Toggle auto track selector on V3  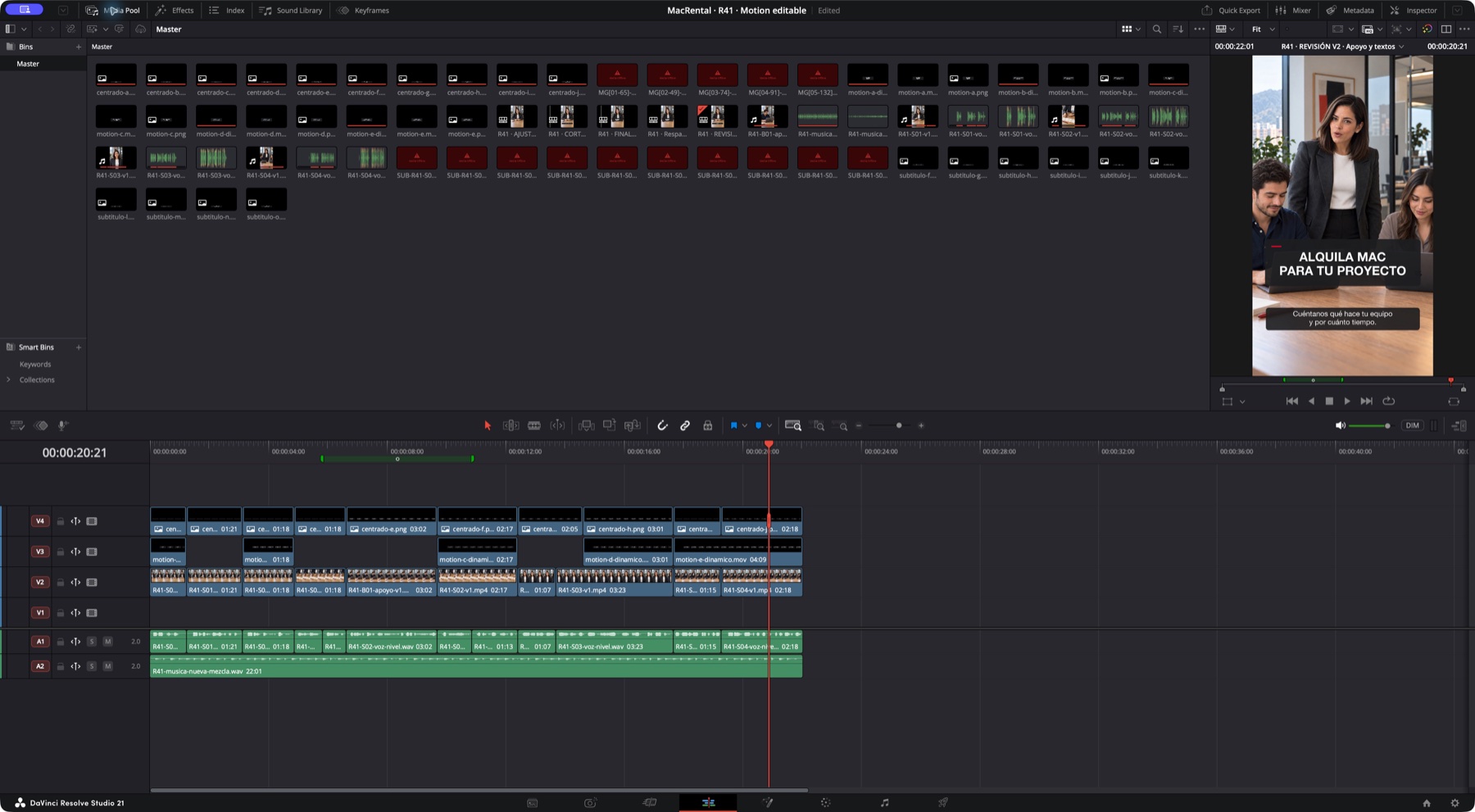75,551
